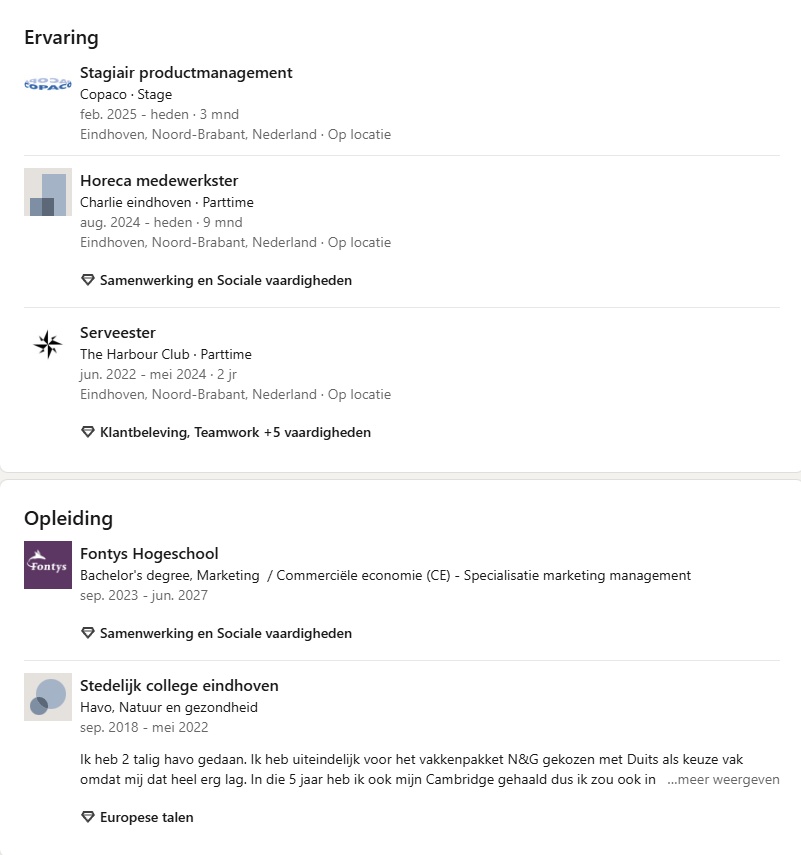Click The Harbour Club compass logo
The width and height of the screenshot is (801, 855).
tap(48, 344)
